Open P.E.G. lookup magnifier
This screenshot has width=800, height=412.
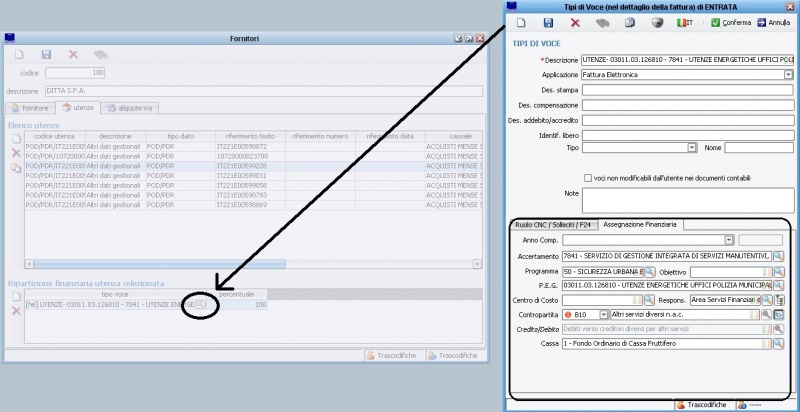778,285
